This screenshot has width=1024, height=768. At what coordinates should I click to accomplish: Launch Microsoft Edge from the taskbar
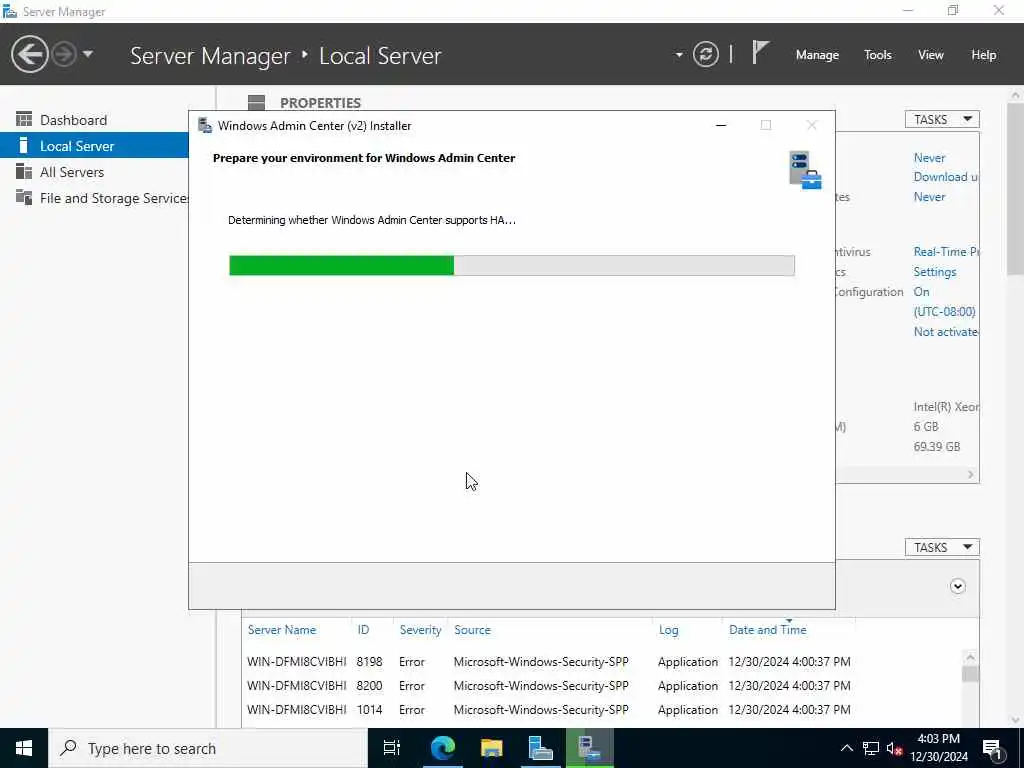(442, 748)
